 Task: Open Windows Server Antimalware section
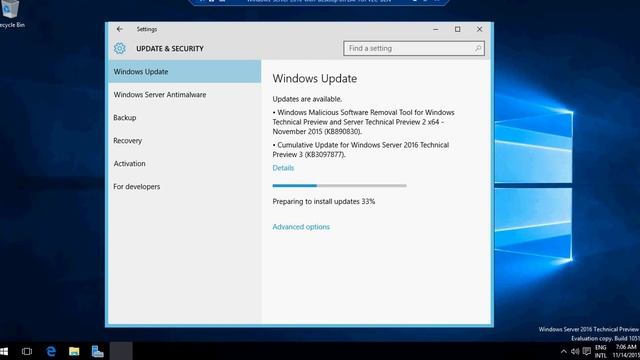(x=184, y=95)
